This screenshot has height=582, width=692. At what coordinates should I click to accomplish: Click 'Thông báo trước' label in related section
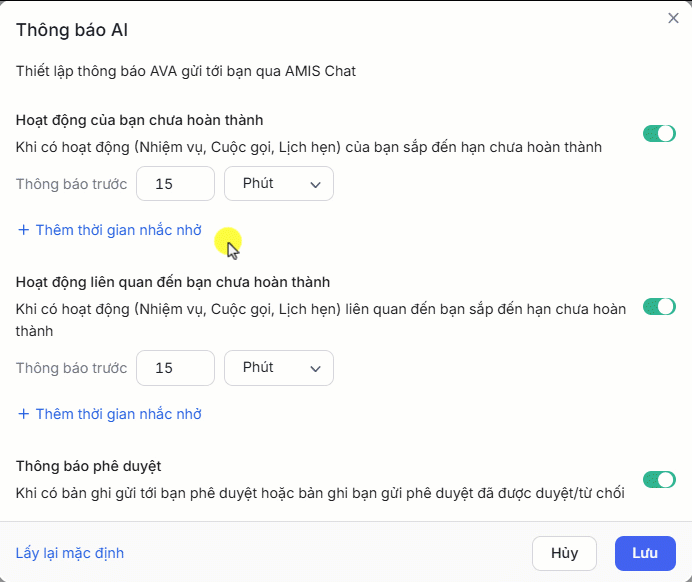pos(71,368)
